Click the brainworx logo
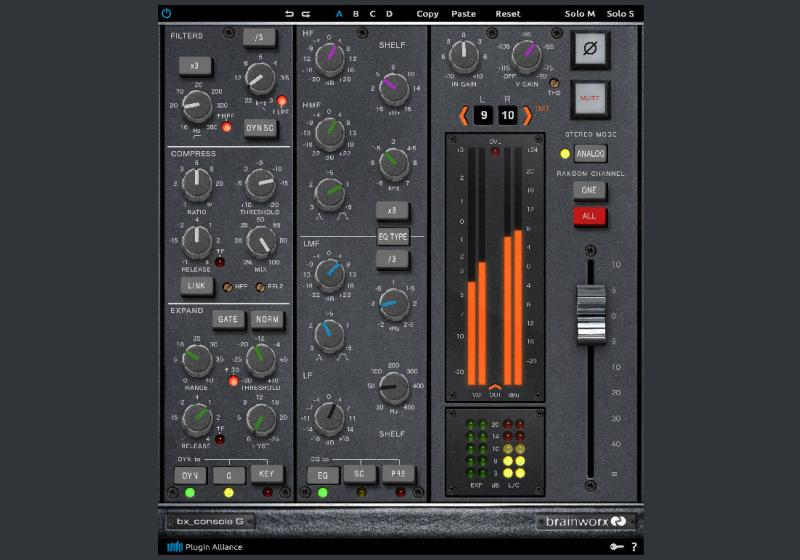The width and height of the screenshot is (800, 560). coord(586,521)
